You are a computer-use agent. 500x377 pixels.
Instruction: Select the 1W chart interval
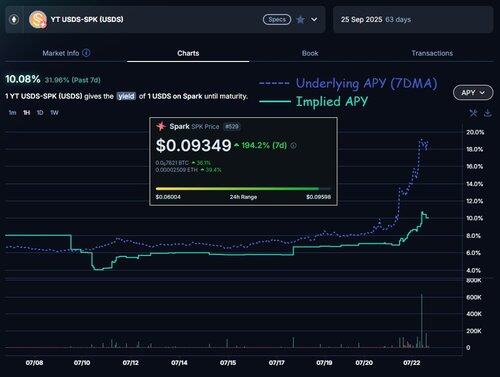click(54, 113)
